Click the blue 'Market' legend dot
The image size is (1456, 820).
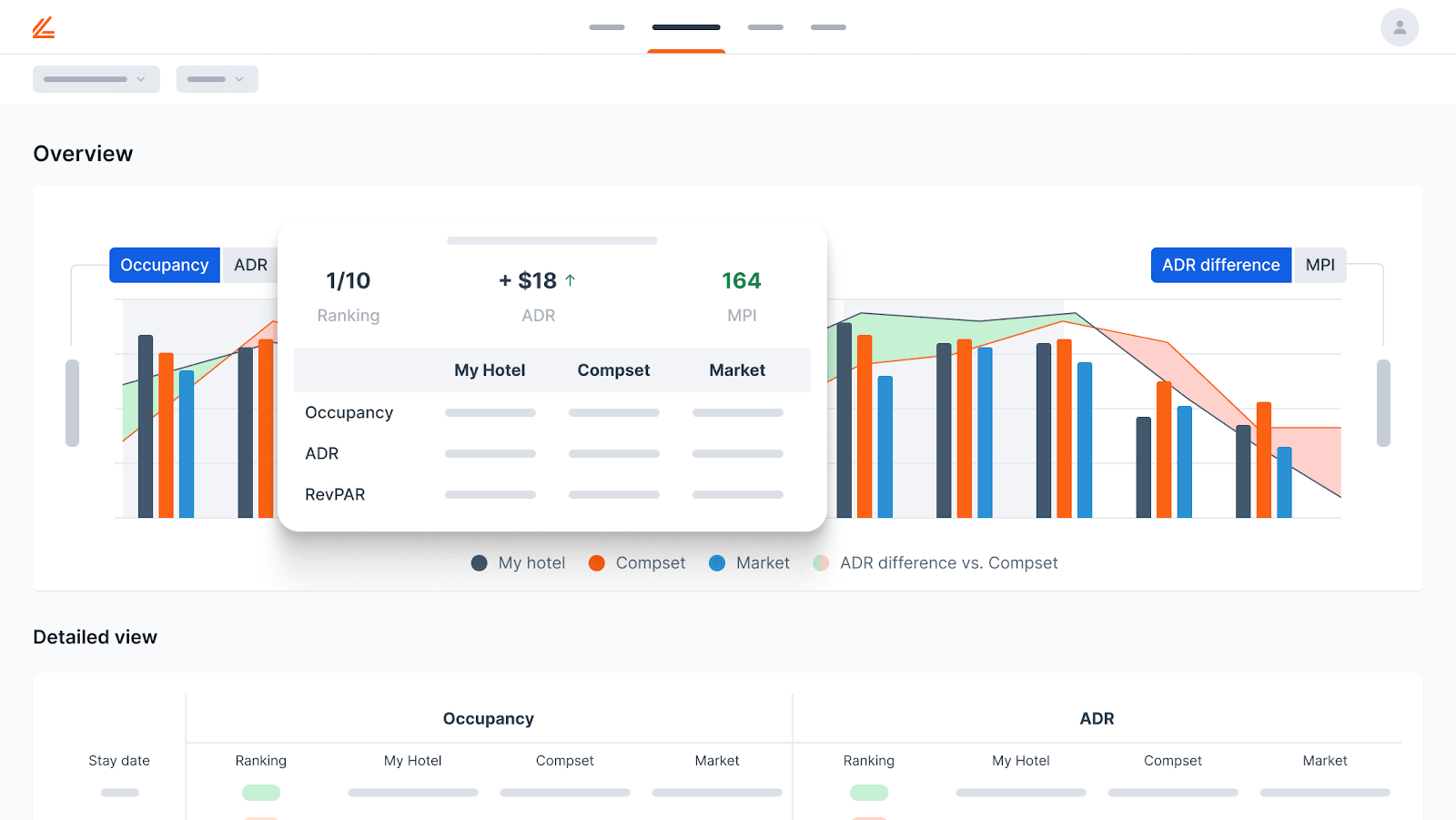(x=718, y=562)
